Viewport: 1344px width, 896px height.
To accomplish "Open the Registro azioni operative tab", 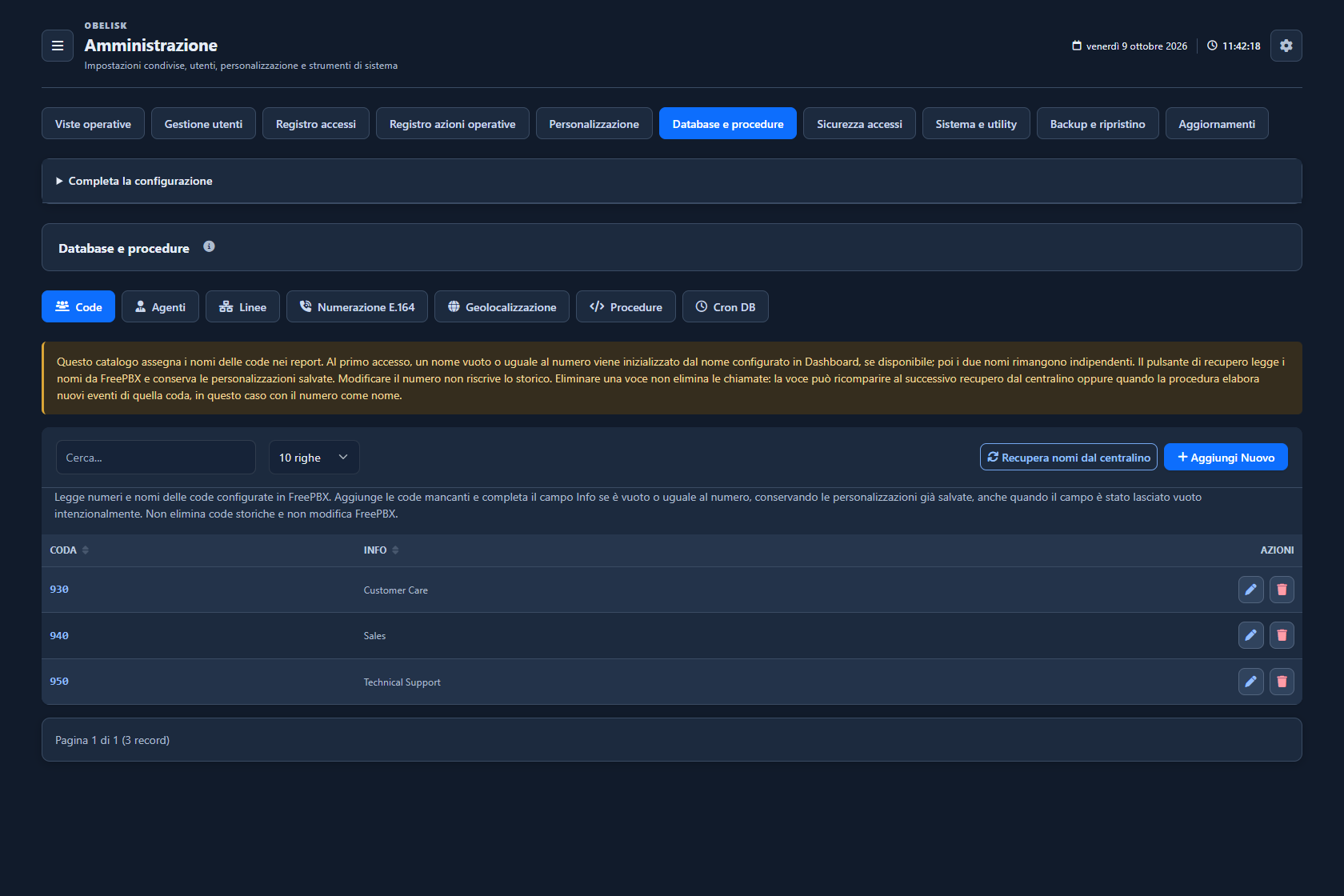I will 453,123.
